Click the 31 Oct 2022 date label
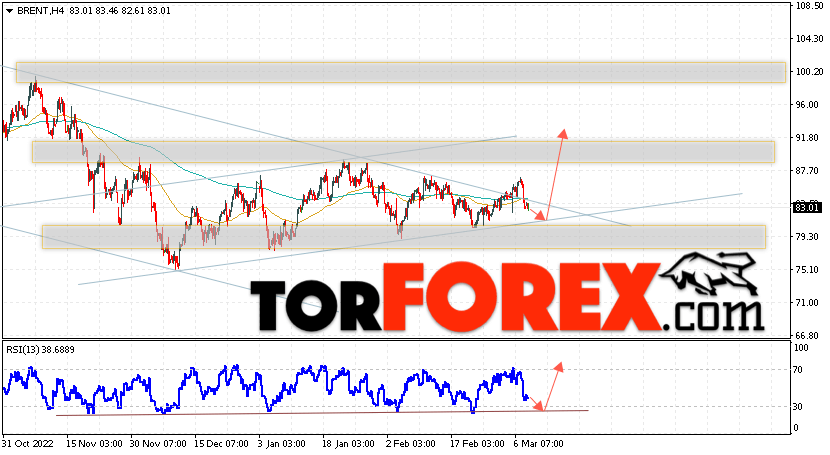Image resolution: width=830 pixels, height=455 pixels. (x=28, y=444)
